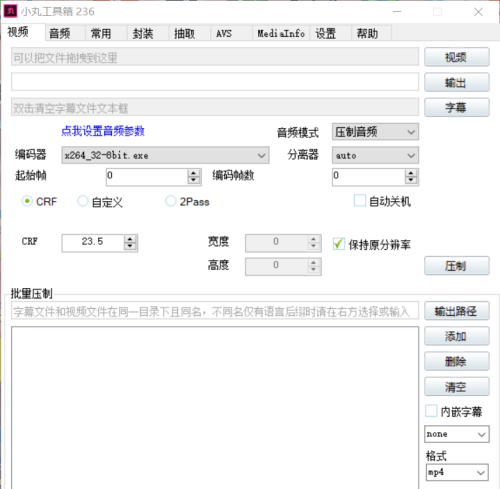Minimize the 小丸工具箱 window
Image resolution: width=500 pixels, height=489 pixels.
(397, 12)
